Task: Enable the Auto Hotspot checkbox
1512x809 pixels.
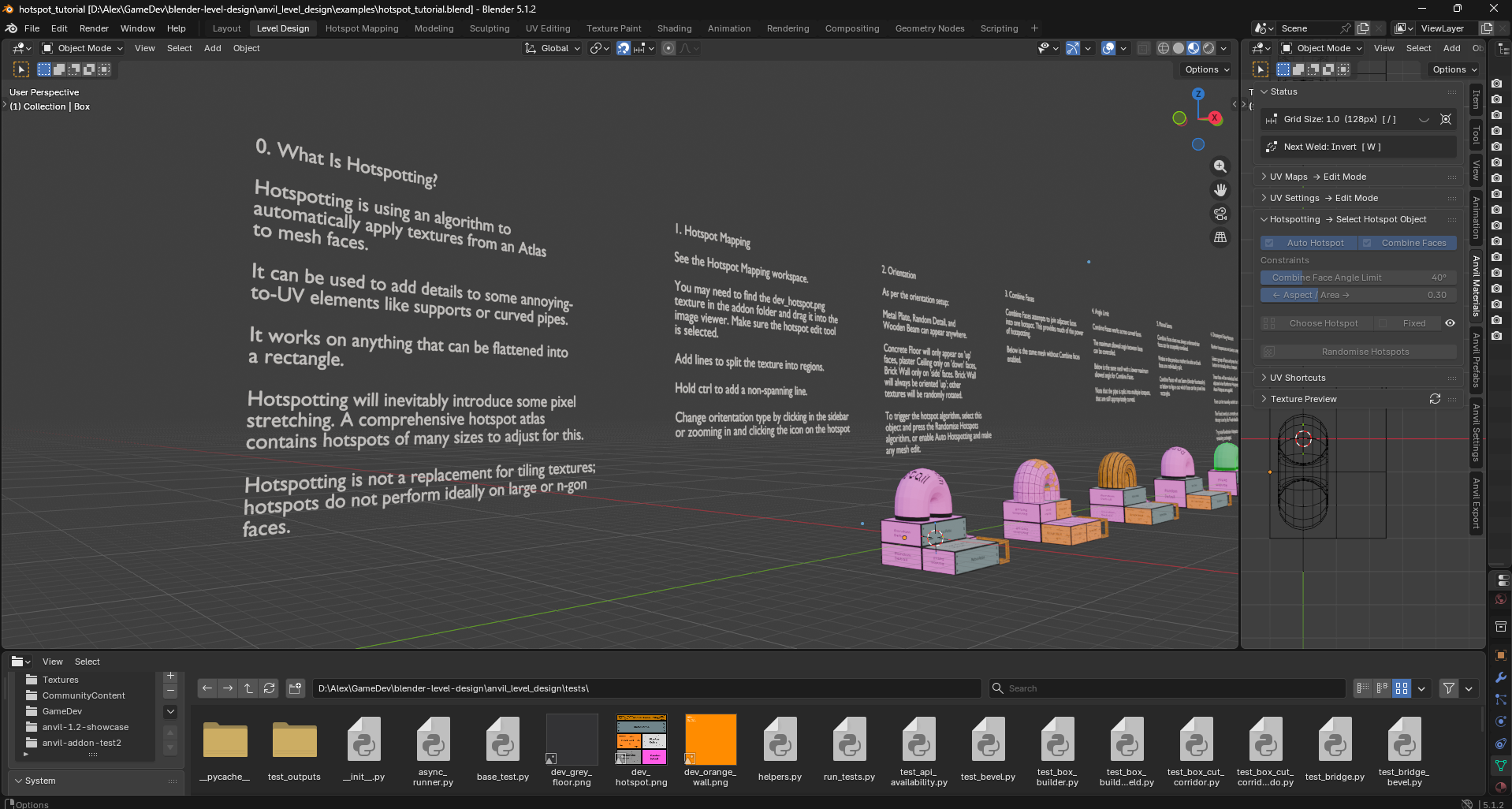Action: coord(1269,243)
